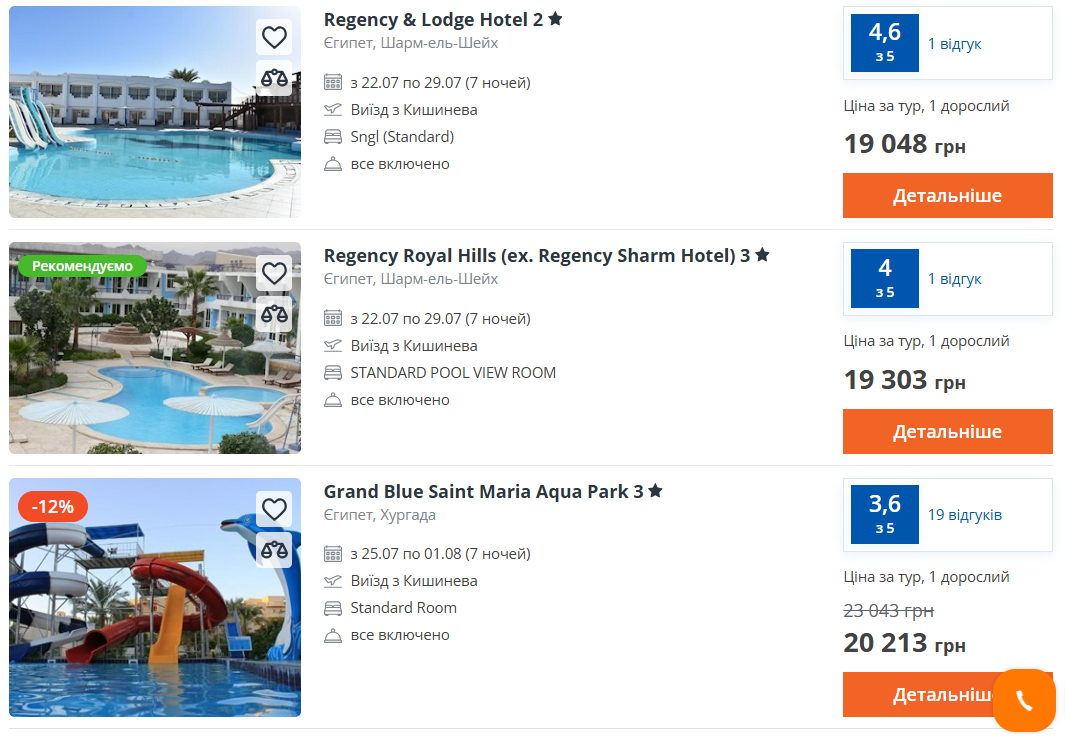Image resolution: width=1065 pixels, height=739 pixels.
Task: Toggle comparison for Regency & Lodge Hotel
Action: (274, 78)
